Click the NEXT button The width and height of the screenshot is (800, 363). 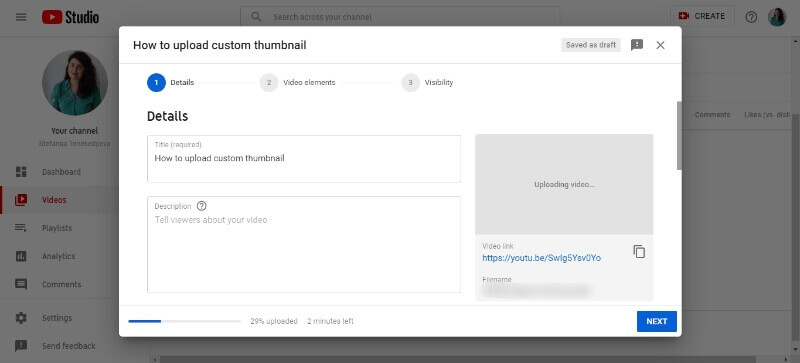tap(657, 322)
